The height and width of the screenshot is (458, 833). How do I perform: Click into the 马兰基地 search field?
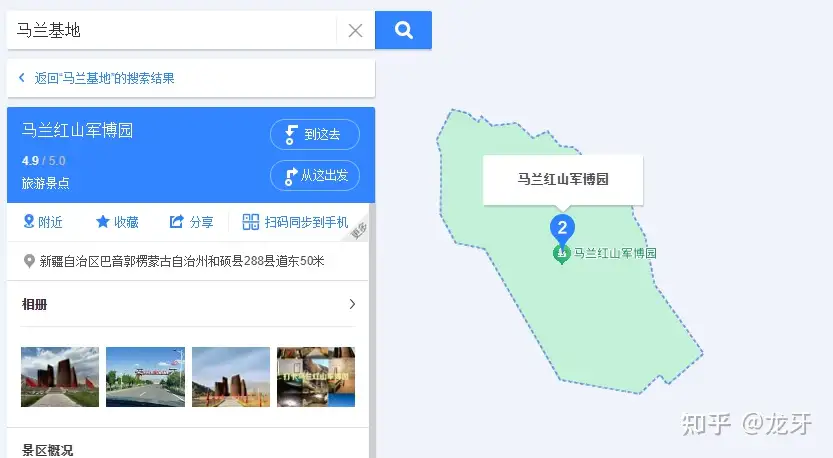coord(172,30)
